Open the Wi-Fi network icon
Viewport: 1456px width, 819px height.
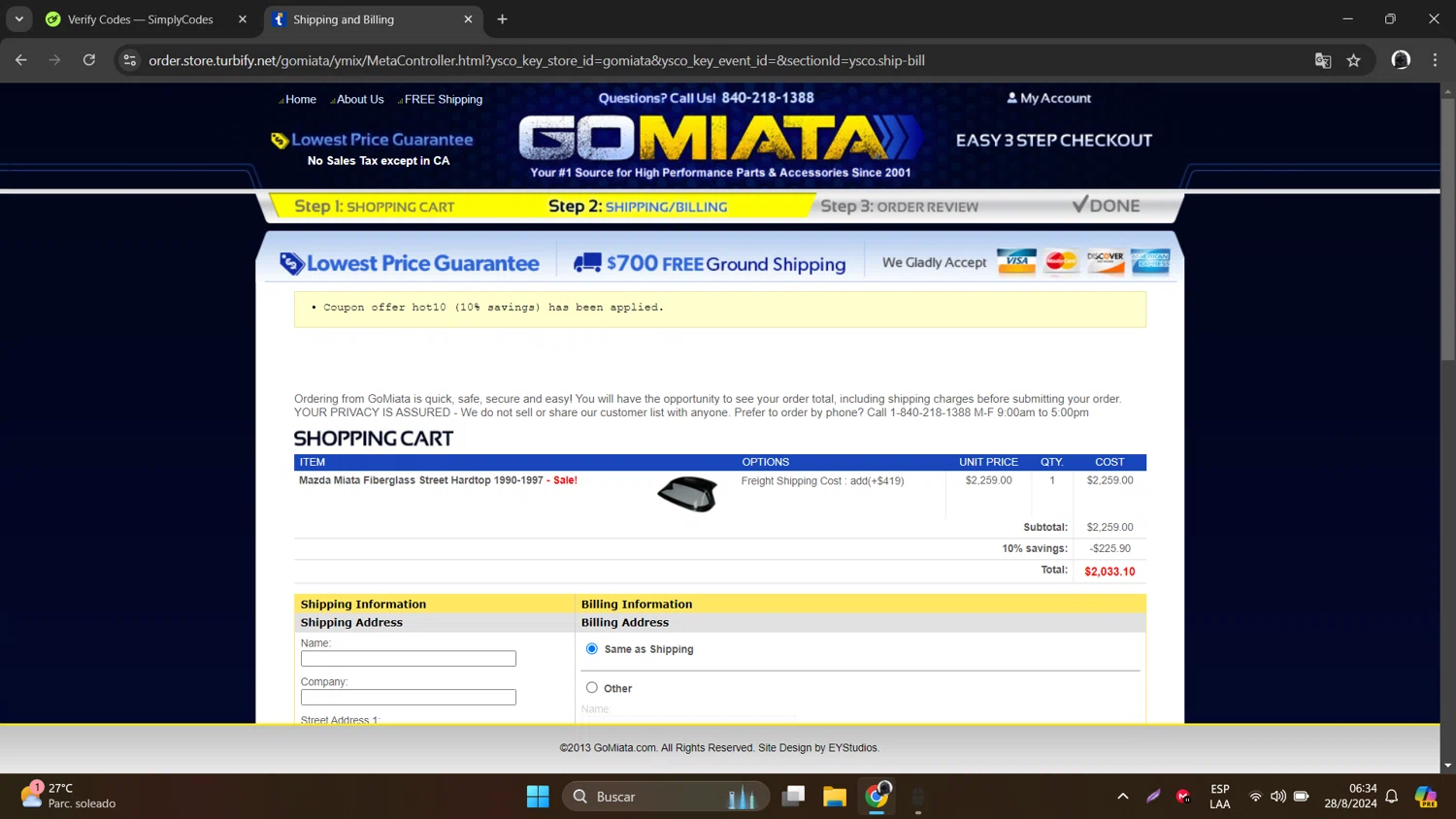[x=1255, y=797]
